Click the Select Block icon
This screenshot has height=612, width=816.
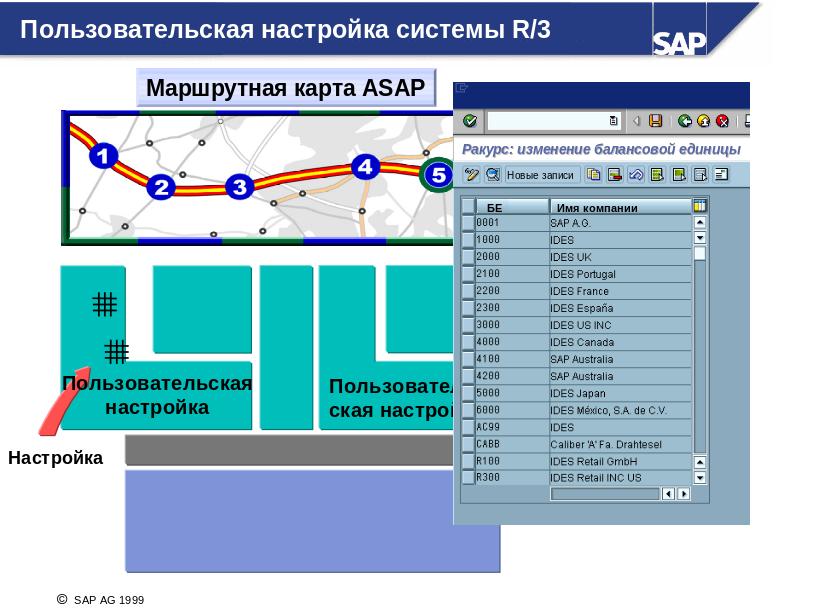(679, 175)
